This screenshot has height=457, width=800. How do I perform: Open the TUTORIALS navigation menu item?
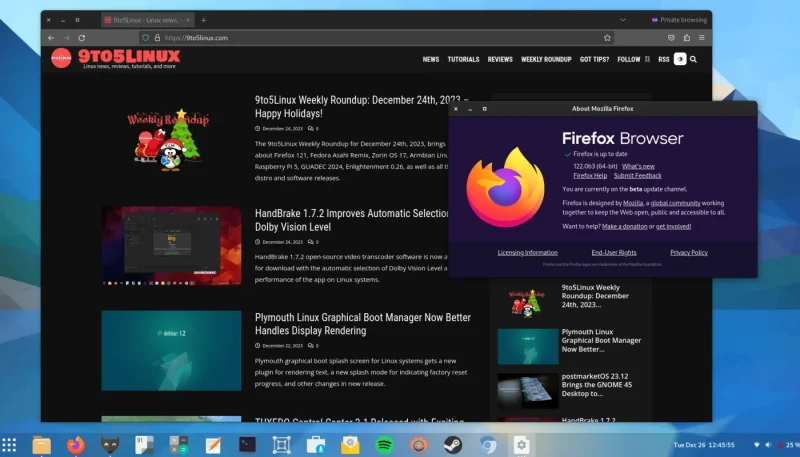(463, 59)
